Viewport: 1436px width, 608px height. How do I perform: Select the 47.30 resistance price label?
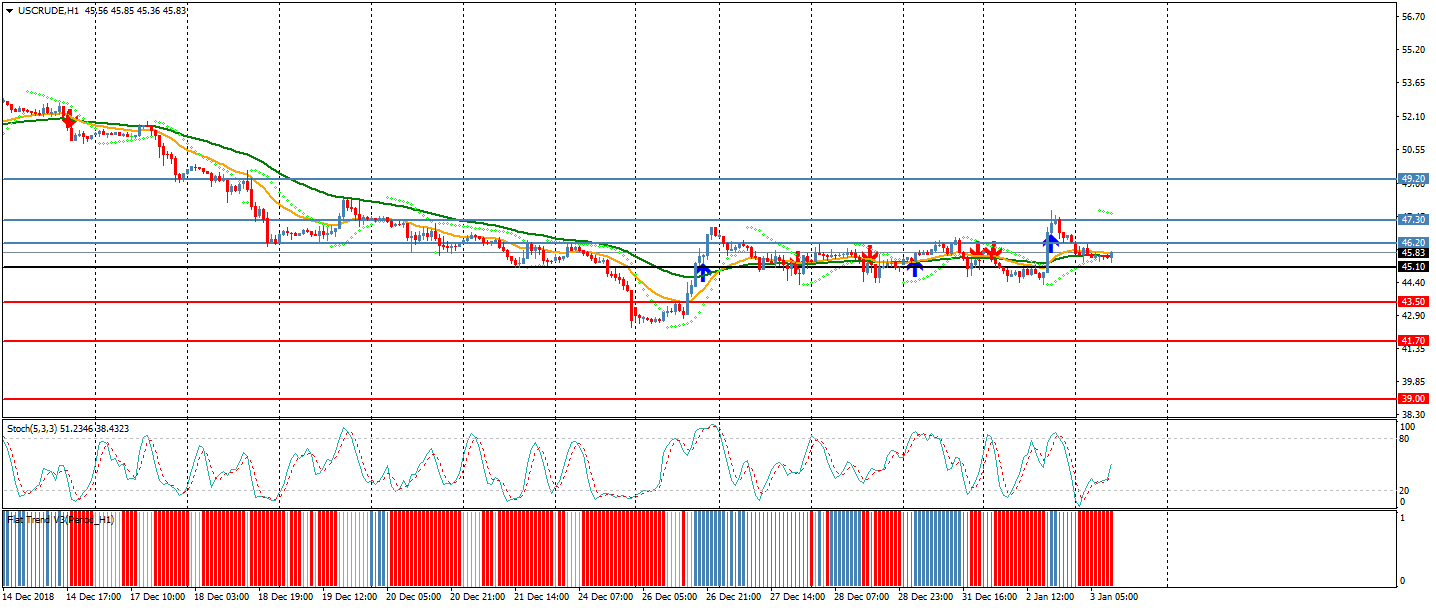(1413, 219)
